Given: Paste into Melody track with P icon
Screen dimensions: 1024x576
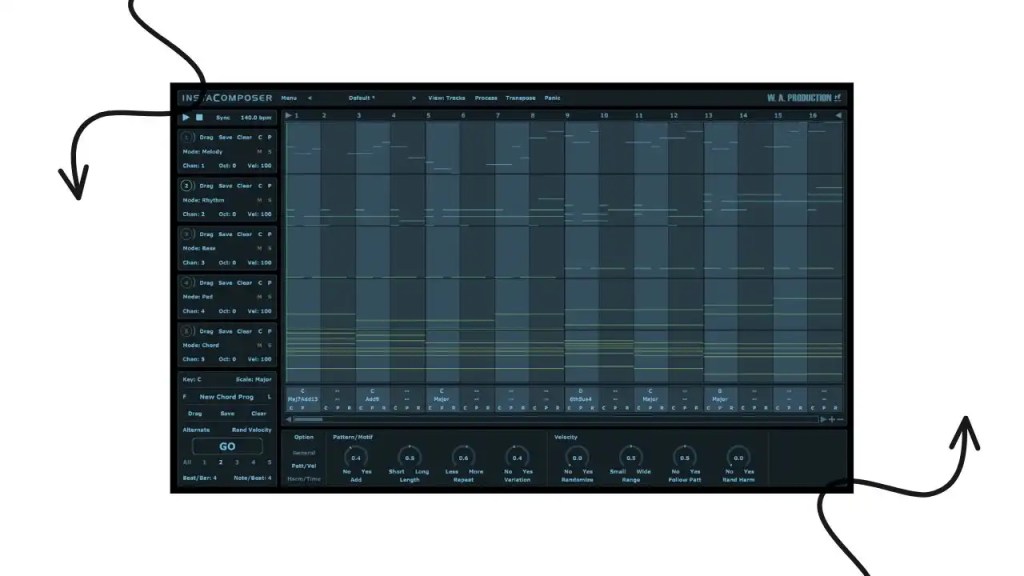Looking at the screenshot, I should 269,137.
